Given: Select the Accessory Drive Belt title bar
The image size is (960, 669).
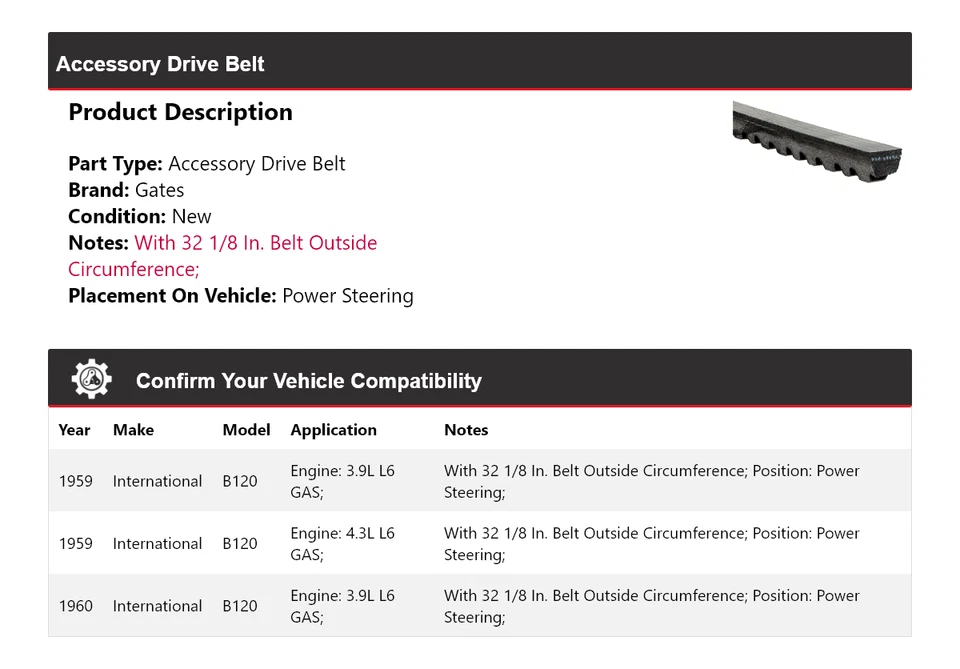Looking at the screenshot, I should pos(480,64).
